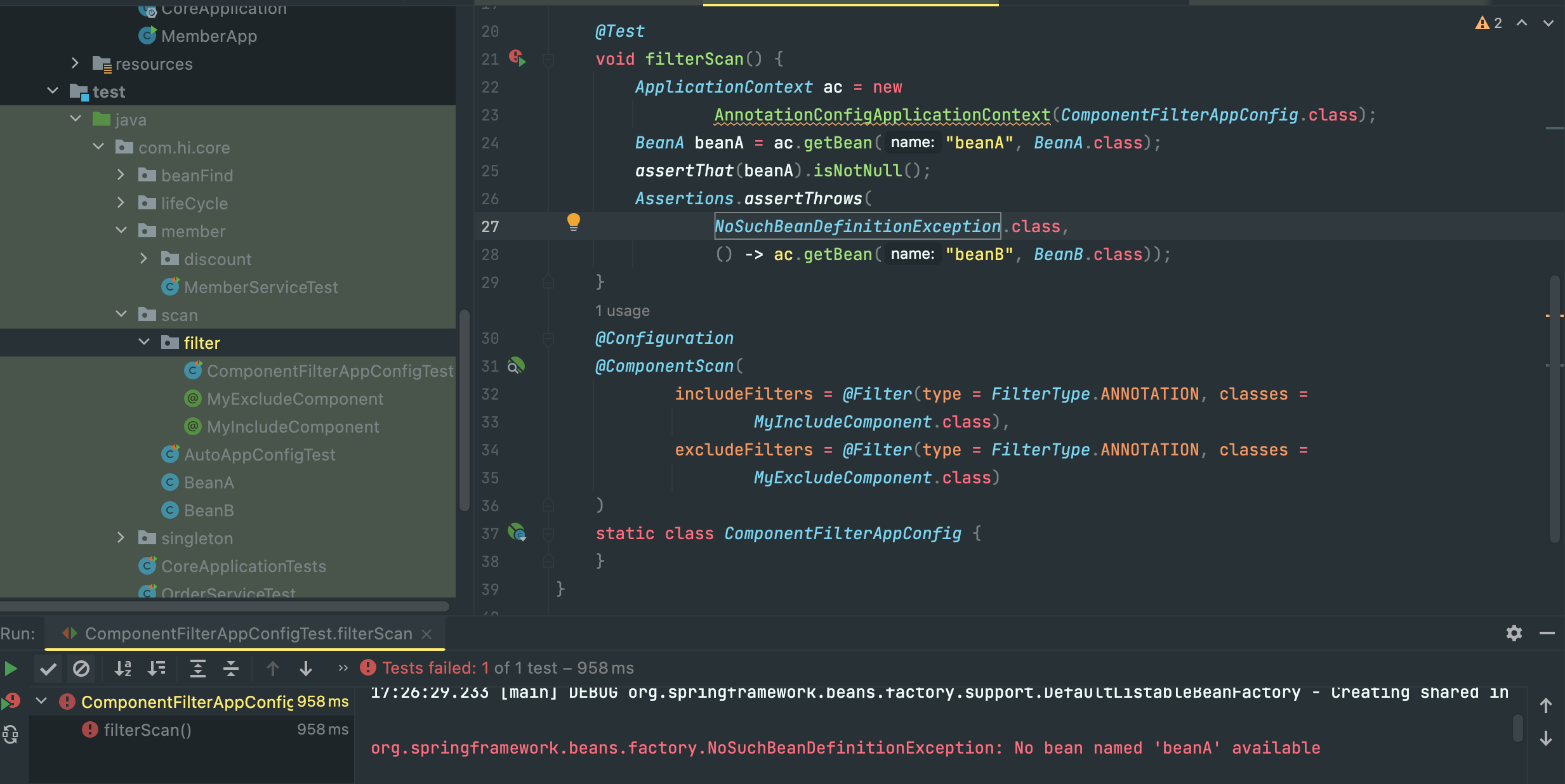1565x784 pixels.
Task: Click run test gutter icon for filterScan
Action: point(518,58)
